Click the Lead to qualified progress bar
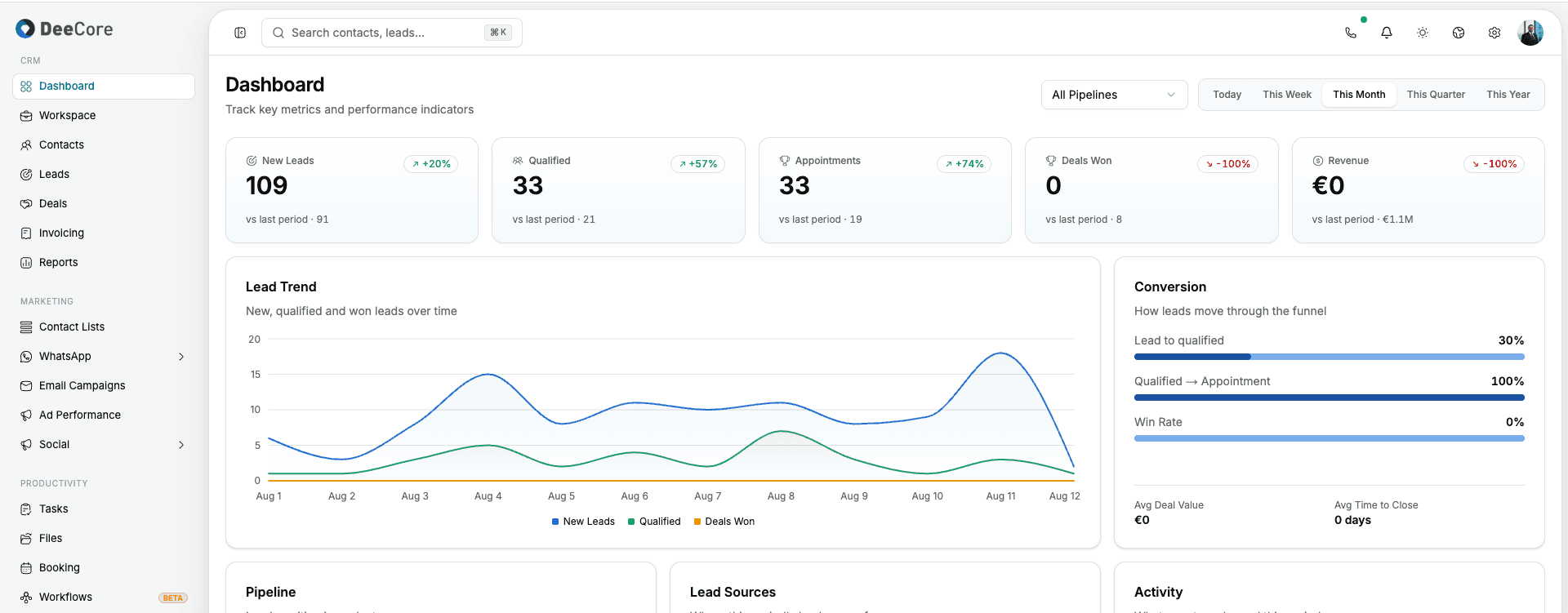 (x=1329, y=357)
